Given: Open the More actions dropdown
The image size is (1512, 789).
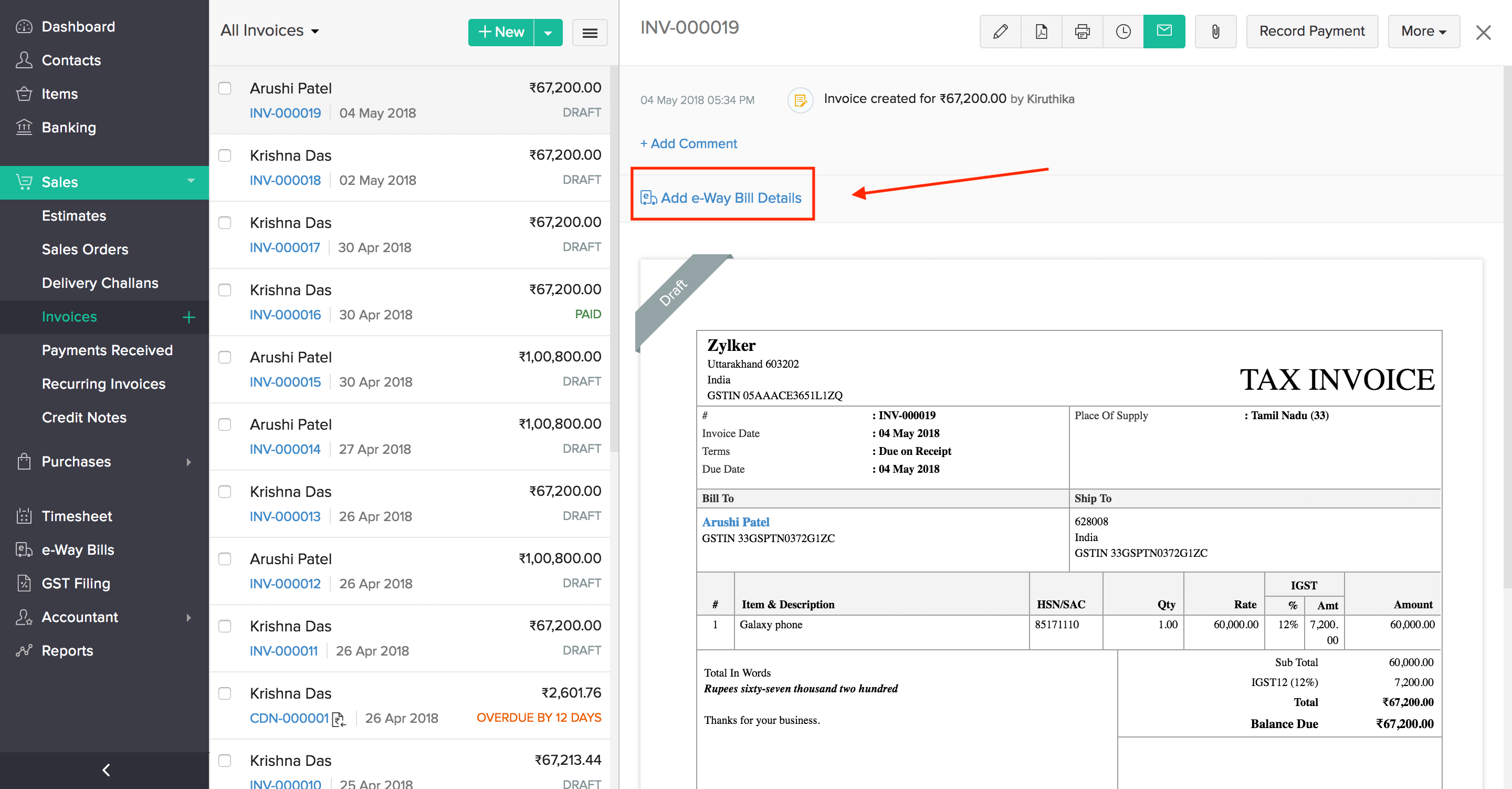Looking at the screenshot, I should [1423, 32].
